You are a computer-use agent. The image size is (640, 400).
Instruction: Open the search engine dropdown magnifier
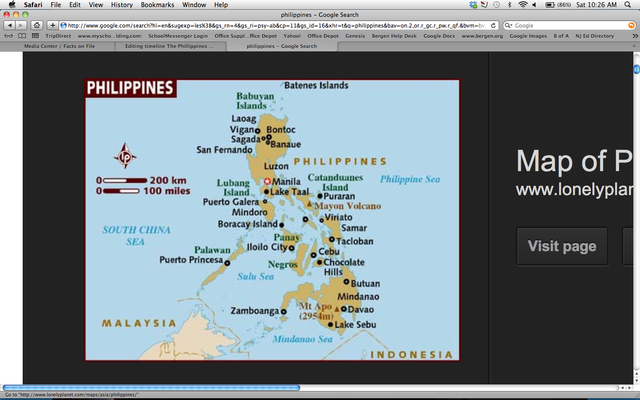pos(508,25)
